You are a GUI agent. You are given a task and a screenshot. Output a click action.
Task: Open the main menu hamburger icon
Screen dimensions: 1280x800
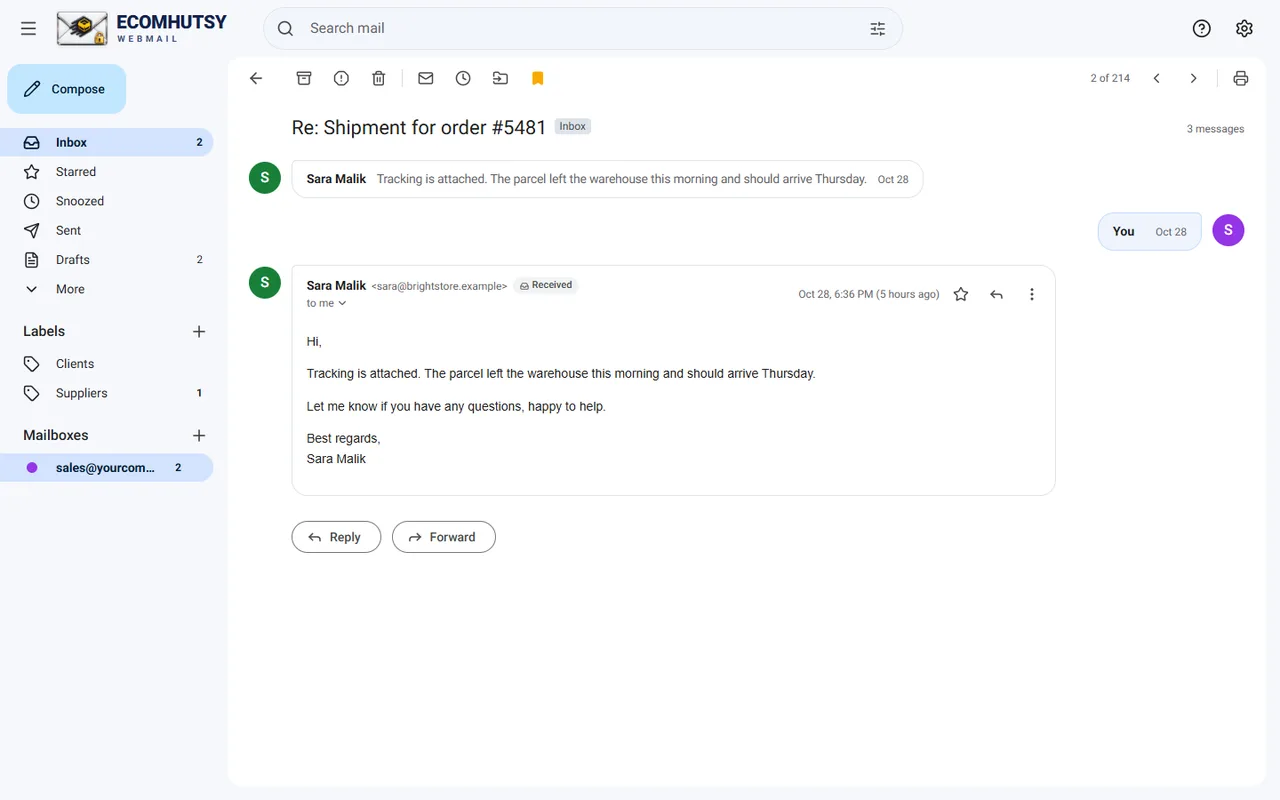click(x=29, y=29)
